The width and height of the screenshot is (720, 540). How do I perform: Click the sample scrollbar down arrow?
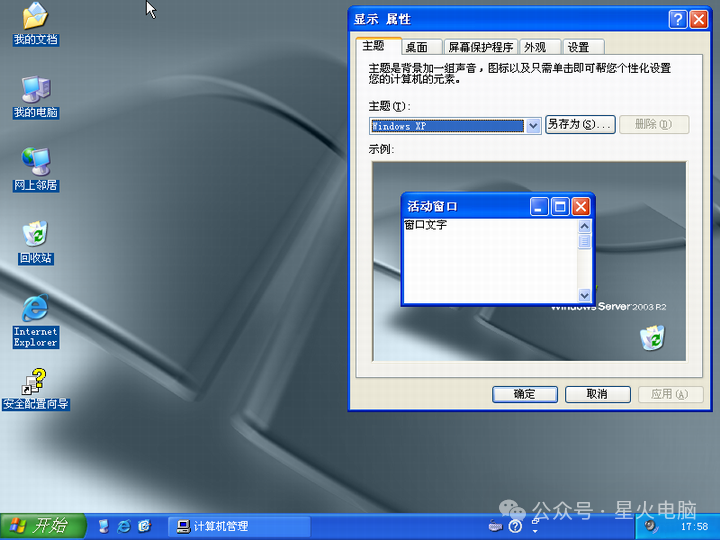point(584,295)
